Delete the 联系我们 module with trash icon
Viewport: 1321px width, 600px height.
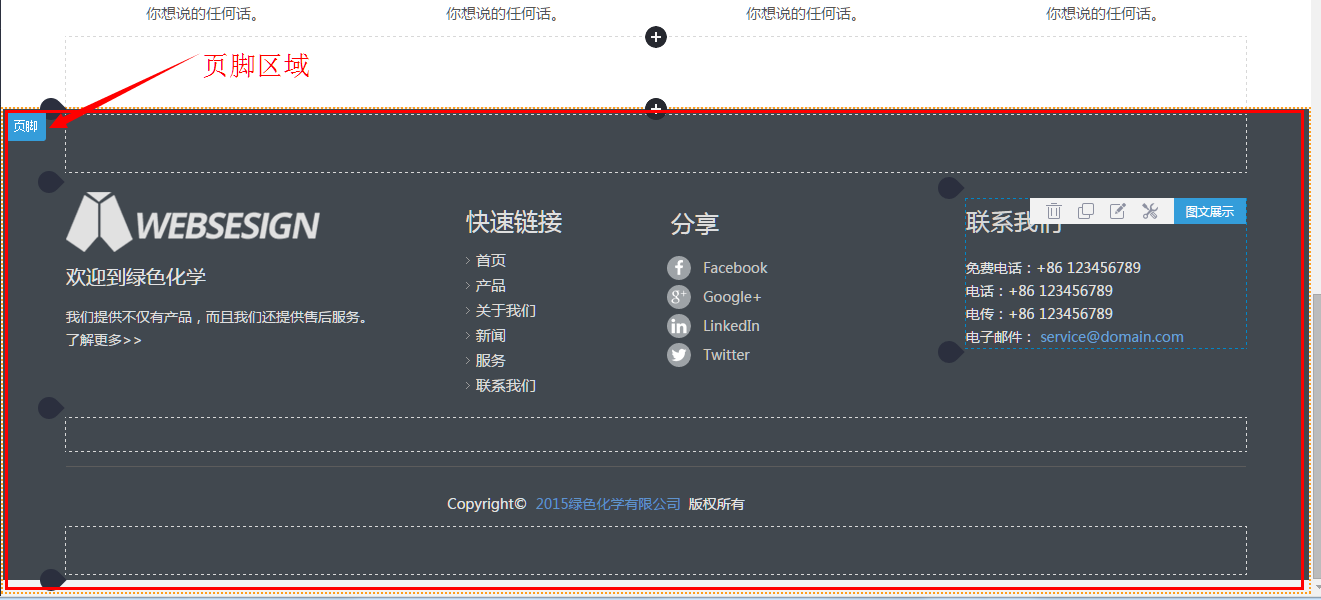click(x=1054, y=210)
